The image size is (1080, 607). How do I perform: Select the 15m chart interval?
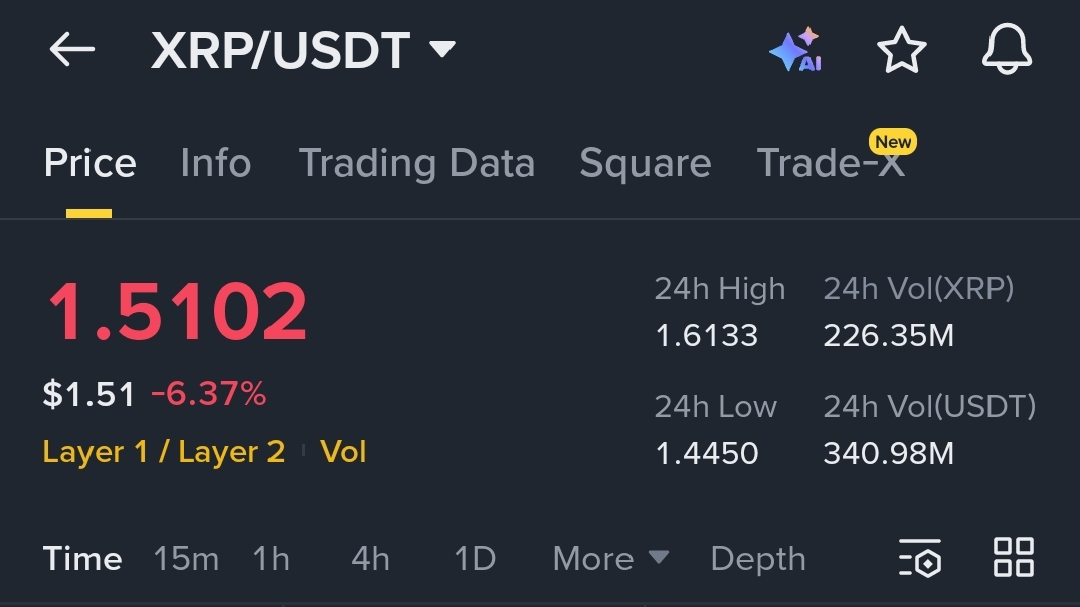point(186,558)
